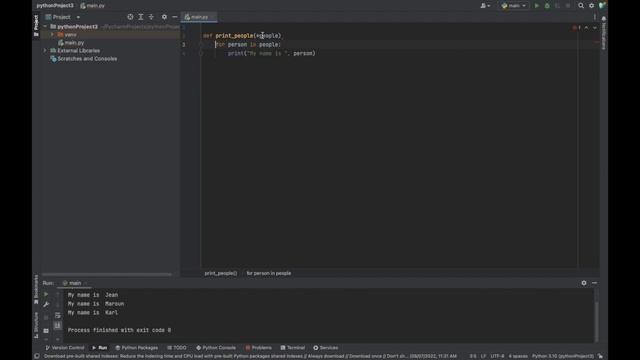Toggle soft-wrap icon in Run console
This screenshot has width=640, height=360.
(x=58, y=315)
